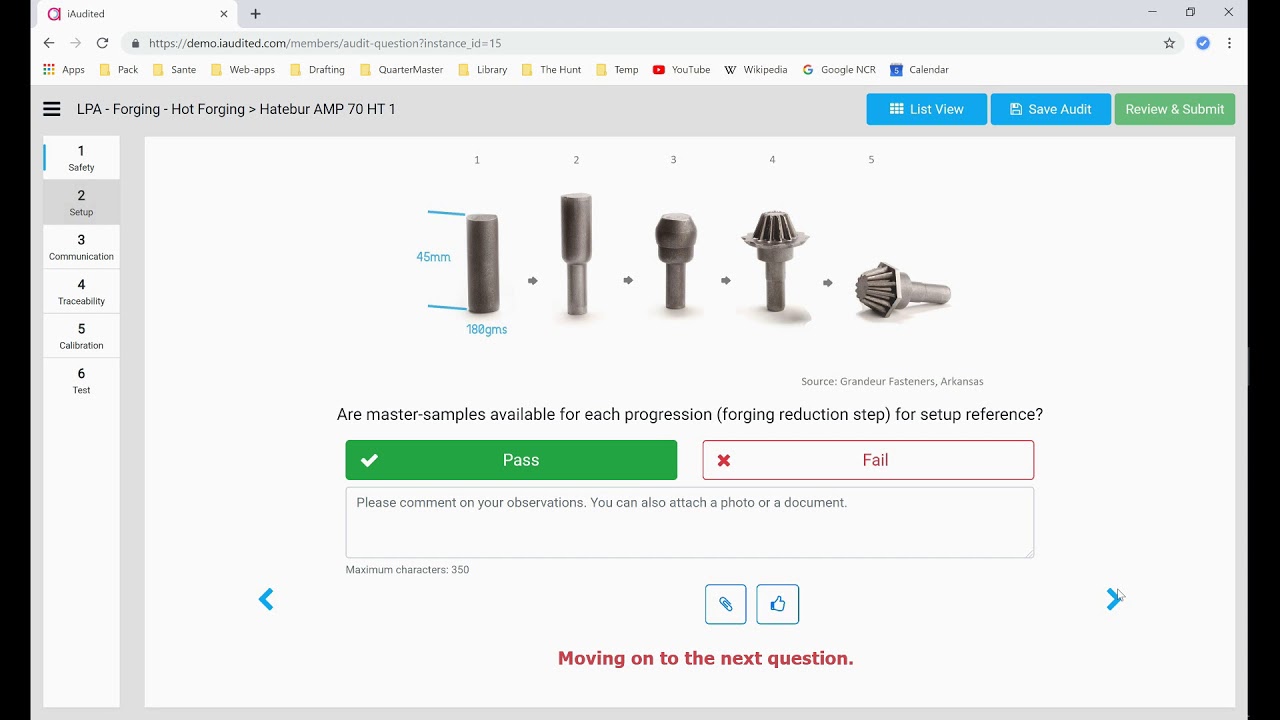Open the Web-apps bookmarks folder
1280x720 pixels.
(x=243, y=70)
